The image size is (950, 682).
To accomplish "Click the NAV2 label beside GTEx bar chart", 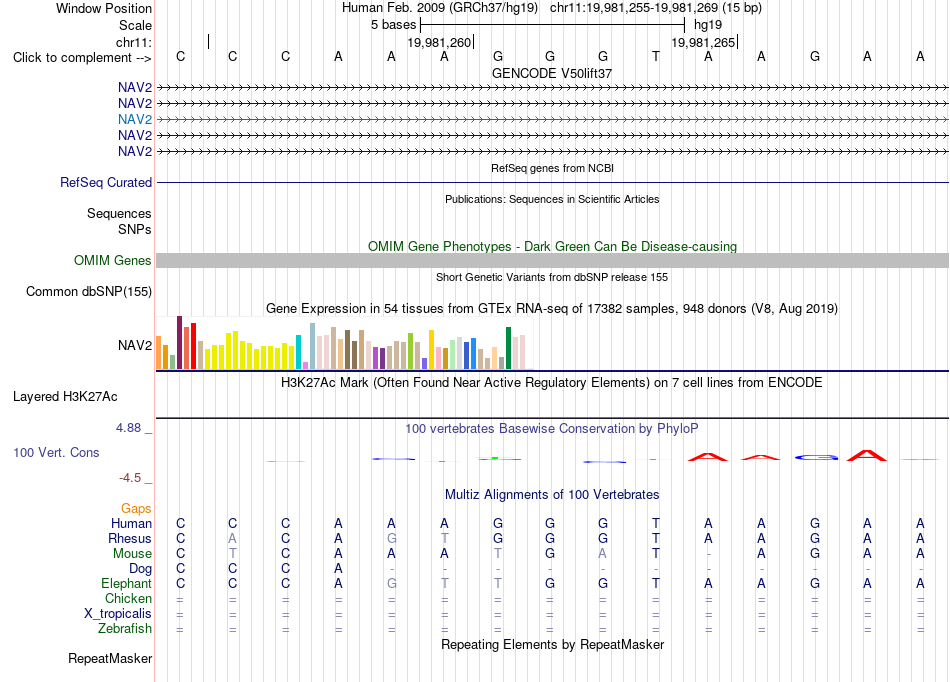I will 135,345.
